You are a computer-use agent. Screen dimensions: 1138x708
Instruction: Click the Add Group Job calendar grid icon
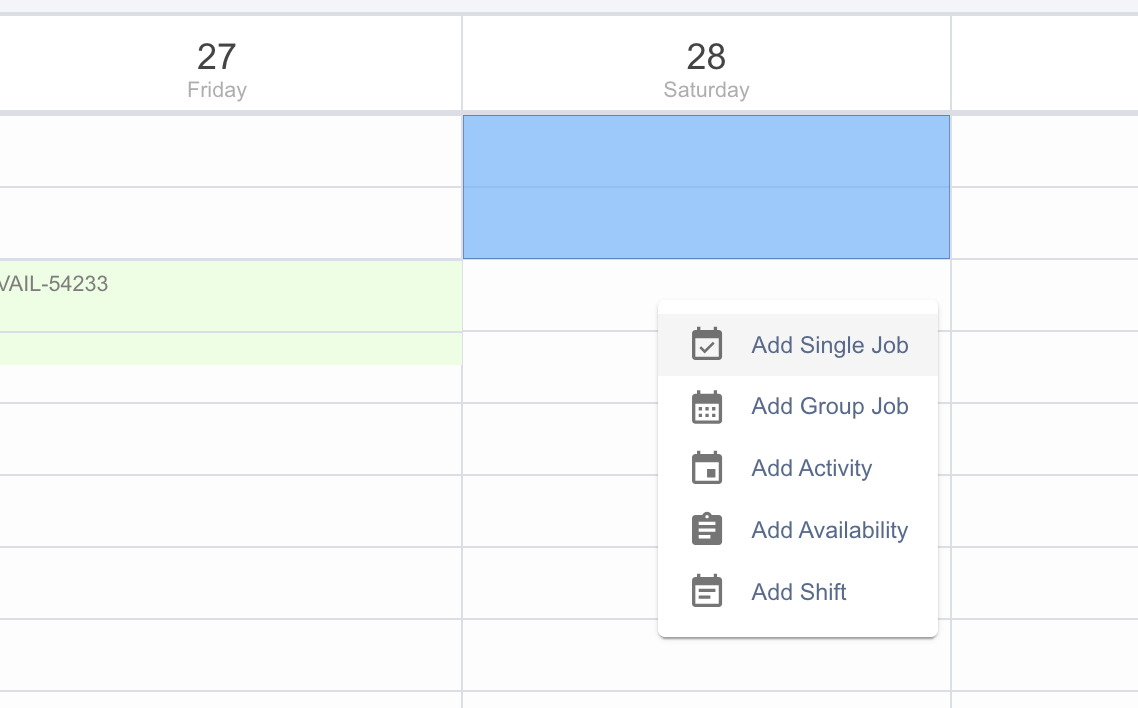click(706, 406)
